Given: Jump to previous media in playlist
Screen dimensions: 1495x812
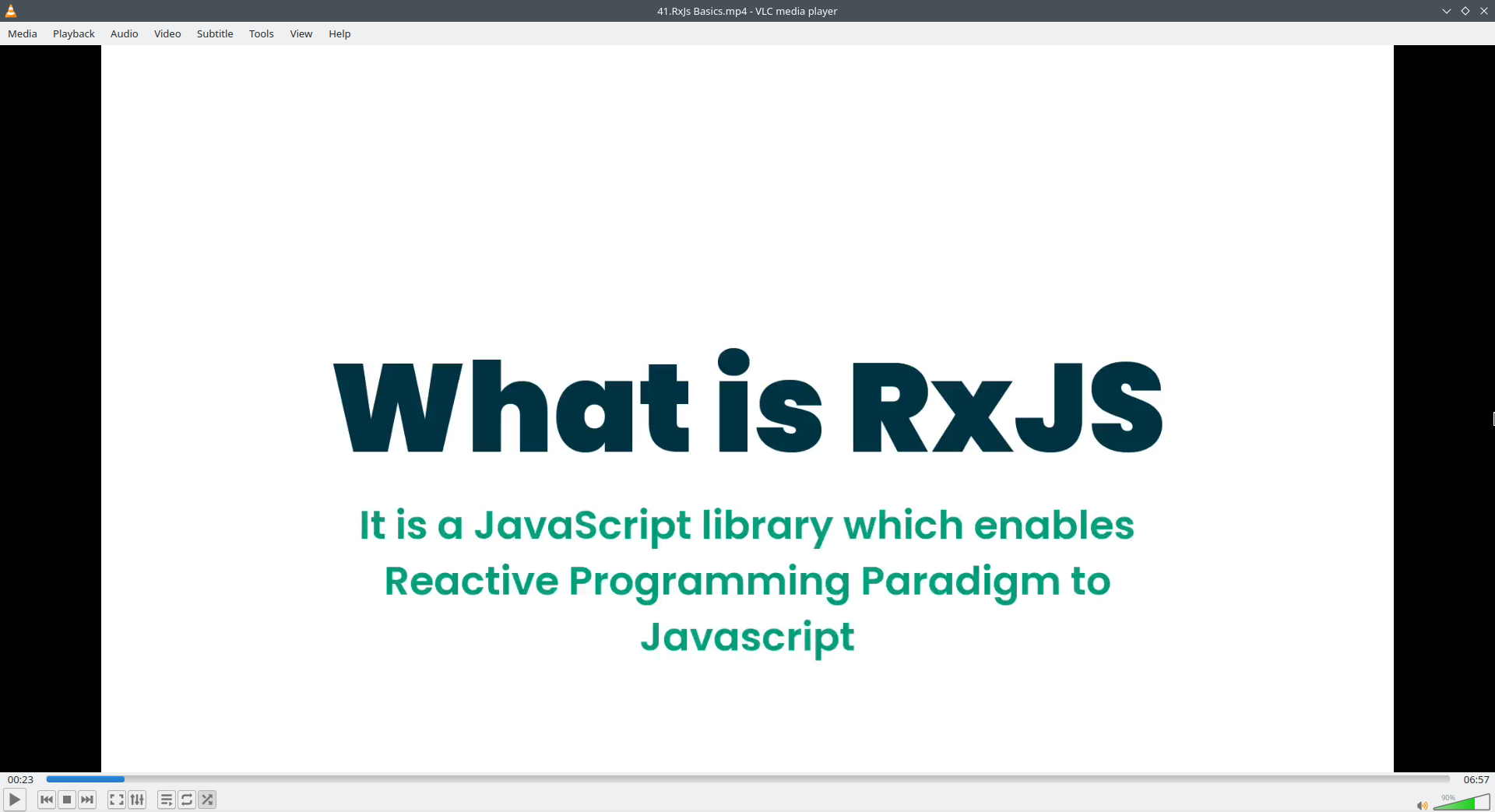Looking at the screenshot, I should [47, 800].
